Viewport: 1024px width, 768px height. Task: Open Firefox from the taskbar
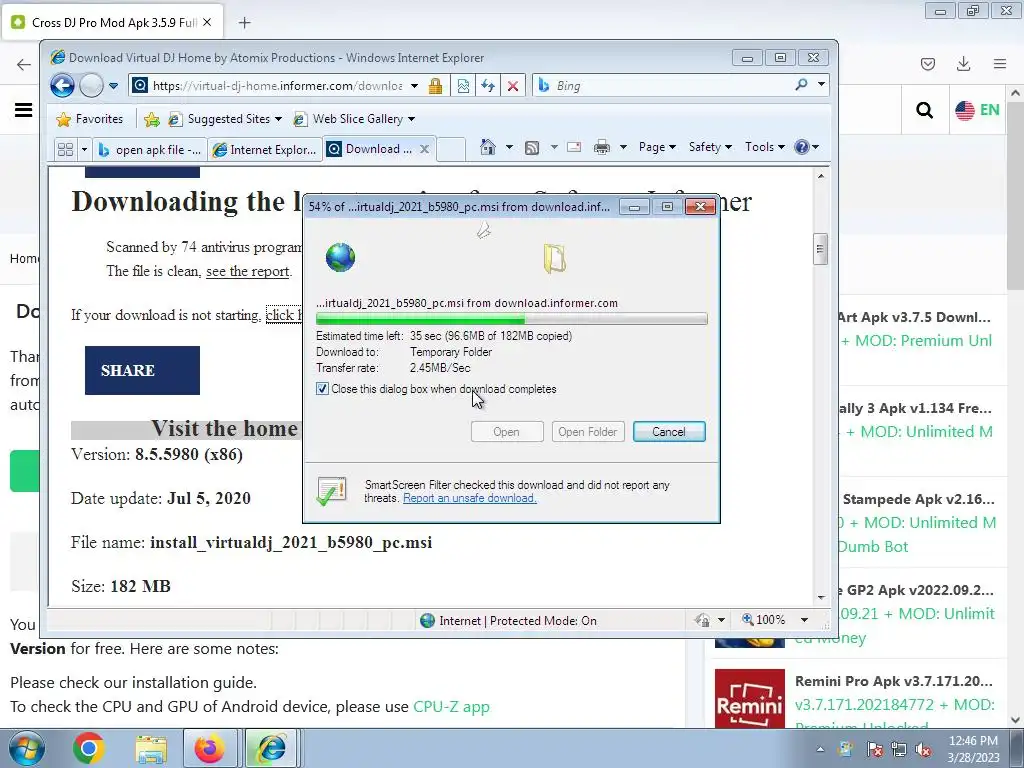coord(209,748)
